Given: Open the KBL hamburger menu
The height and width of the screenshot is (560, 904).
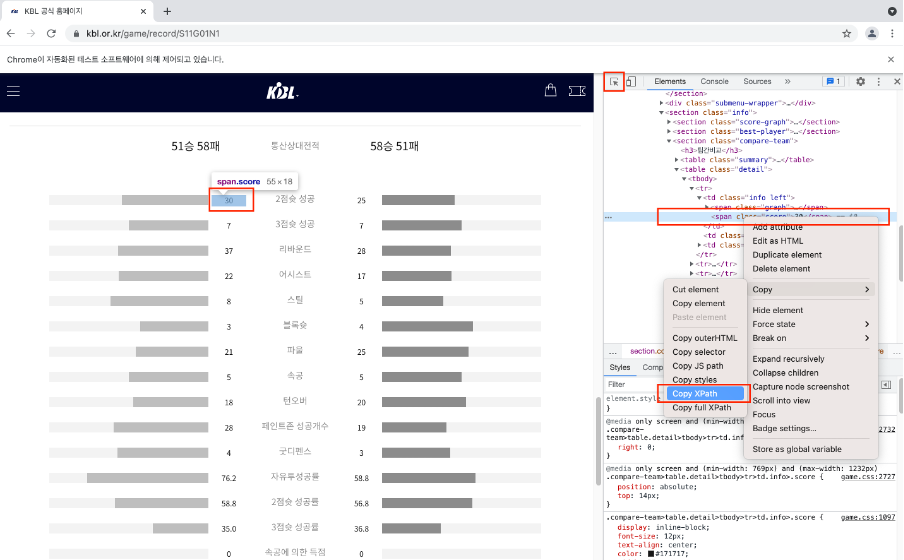Looking at the screenshot, I should [x=13, y=91].
